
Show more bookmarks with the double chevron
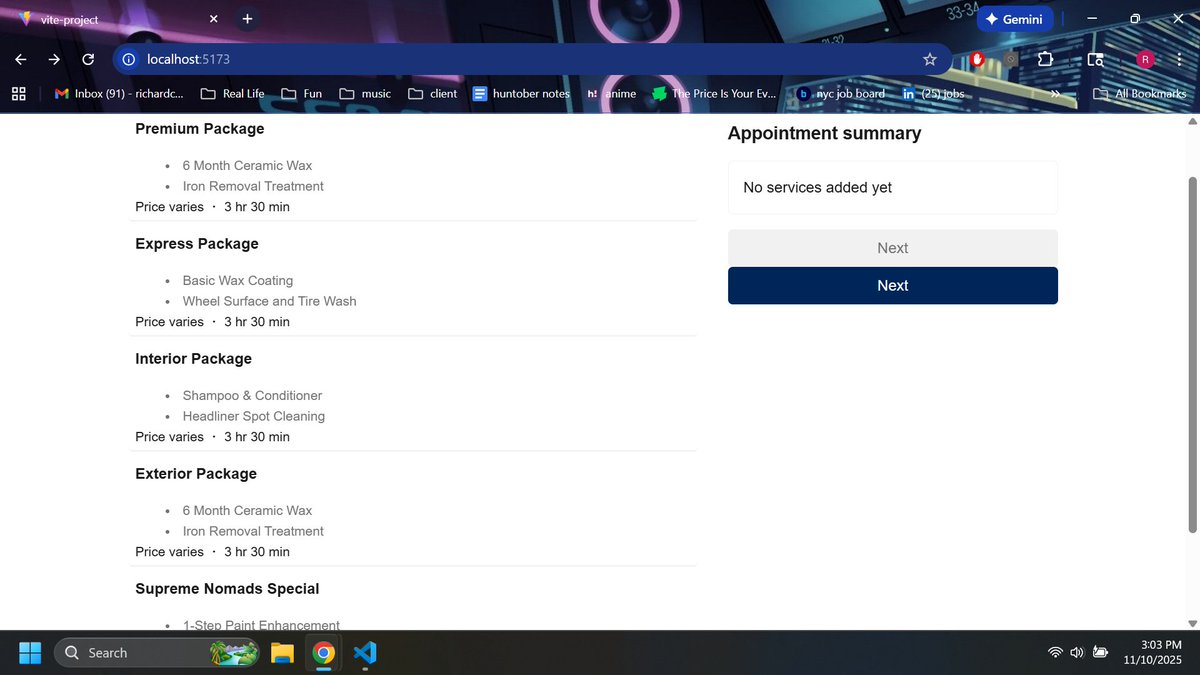pyautogui.click(x=1054, y=93)
